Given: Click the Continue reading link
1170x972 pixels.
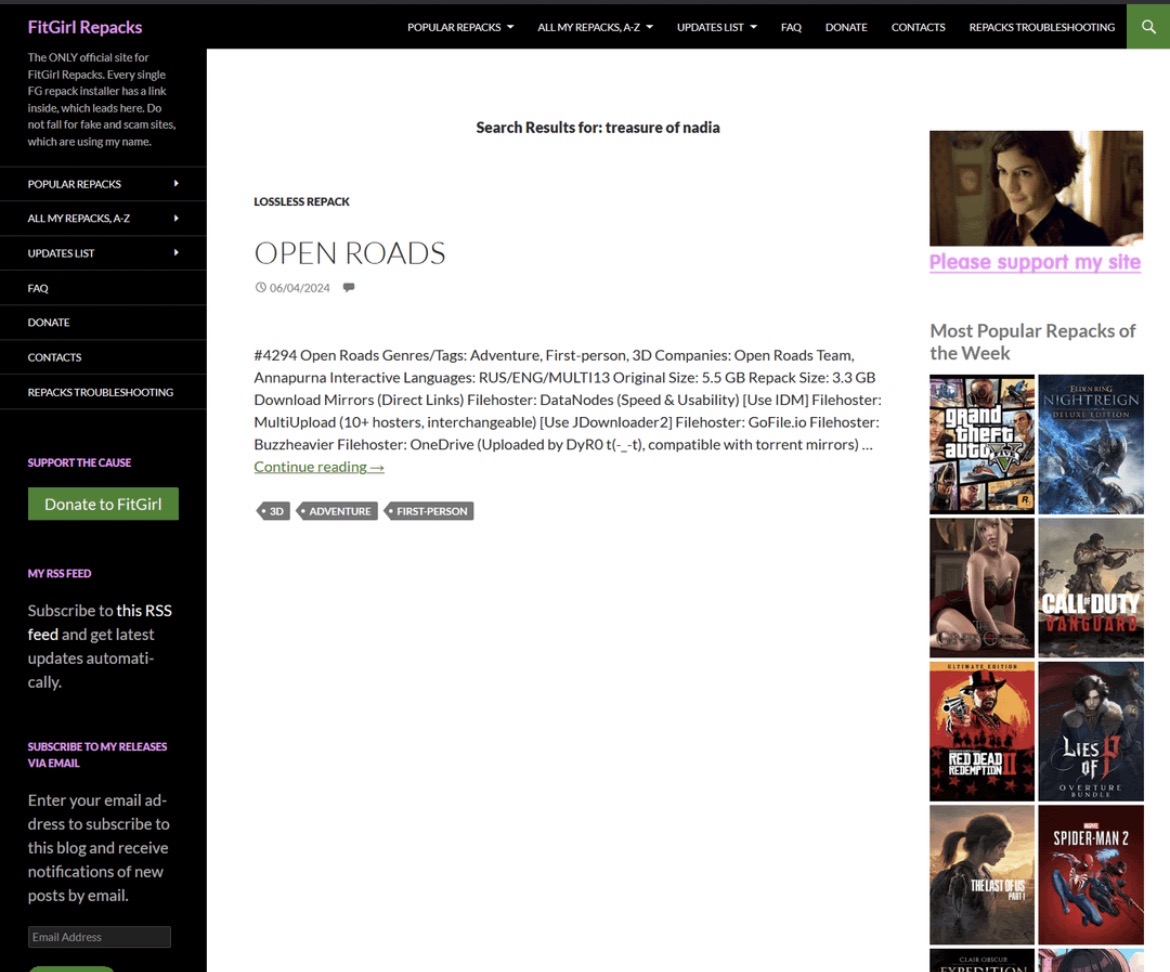Looking at the screenshot, I should pyautogui.click(x=319, y=467).
